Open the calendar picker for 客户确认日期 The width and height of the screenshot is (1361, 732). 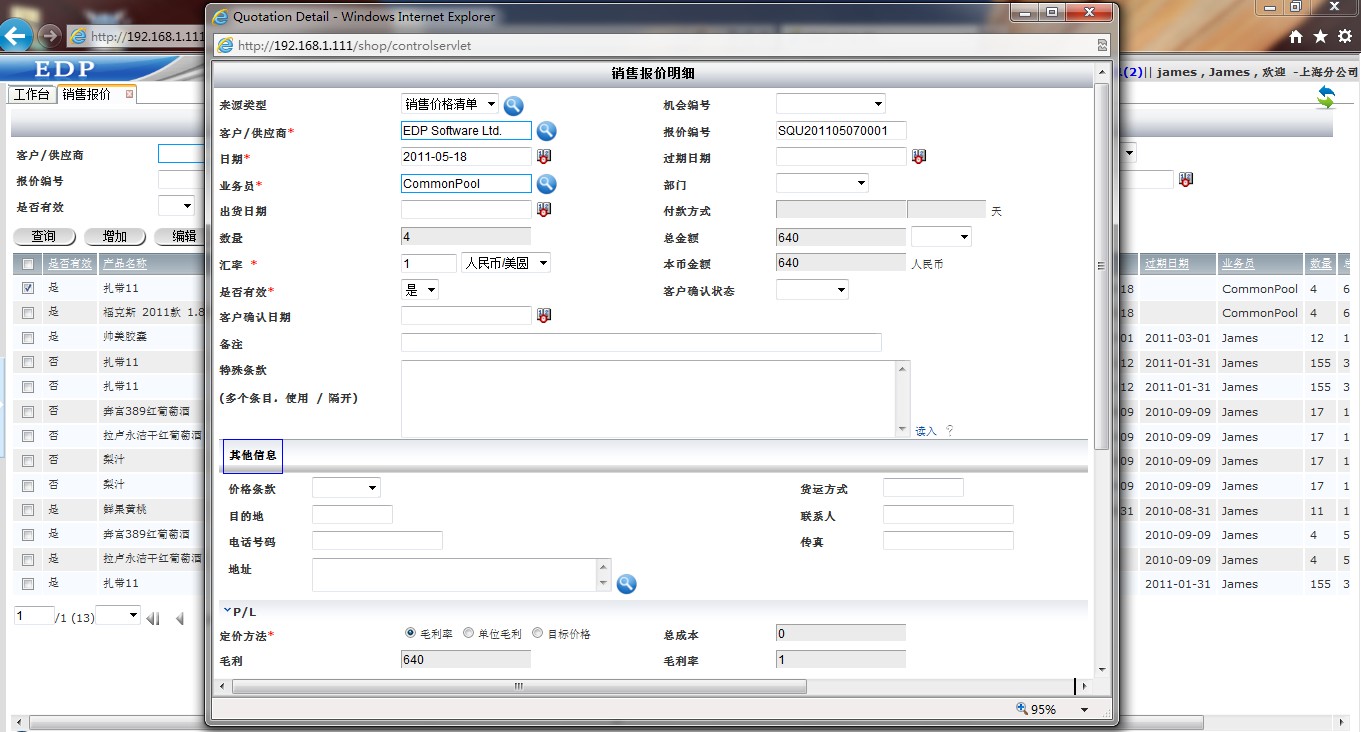(544, 316)
